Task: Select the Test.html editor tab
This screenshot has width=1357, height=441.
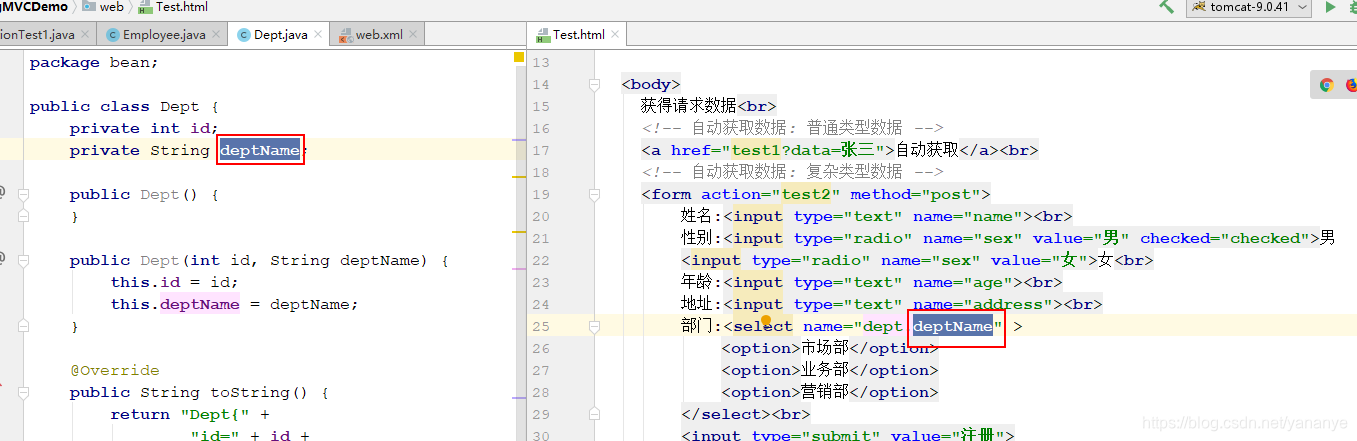Action: click(x=578, y=34)
